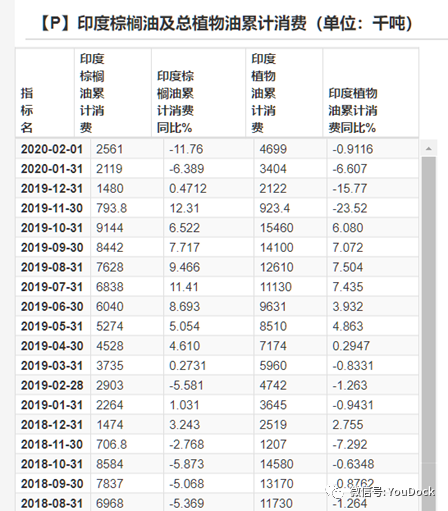The width and height of the screenshot is (448, 511).
Task: Click the 印度植物油累计消费同比% column header
Action: pos(370,93)
